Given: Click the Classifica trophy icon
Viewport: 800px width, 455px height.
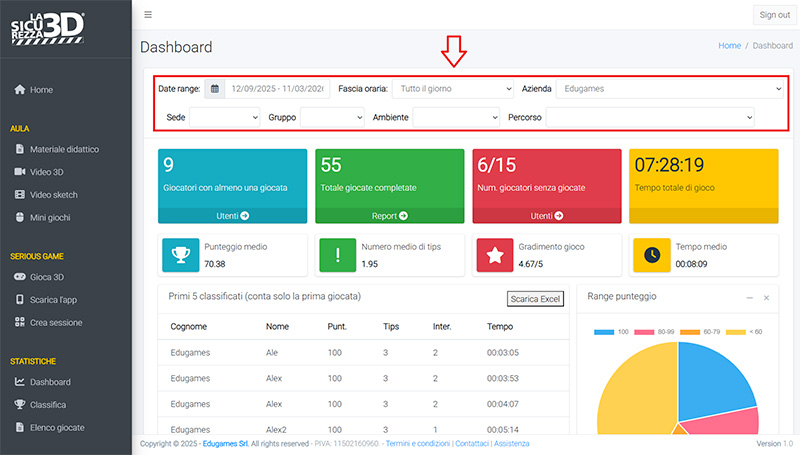Looking at the screenshot, I should (x=19, y=405).
